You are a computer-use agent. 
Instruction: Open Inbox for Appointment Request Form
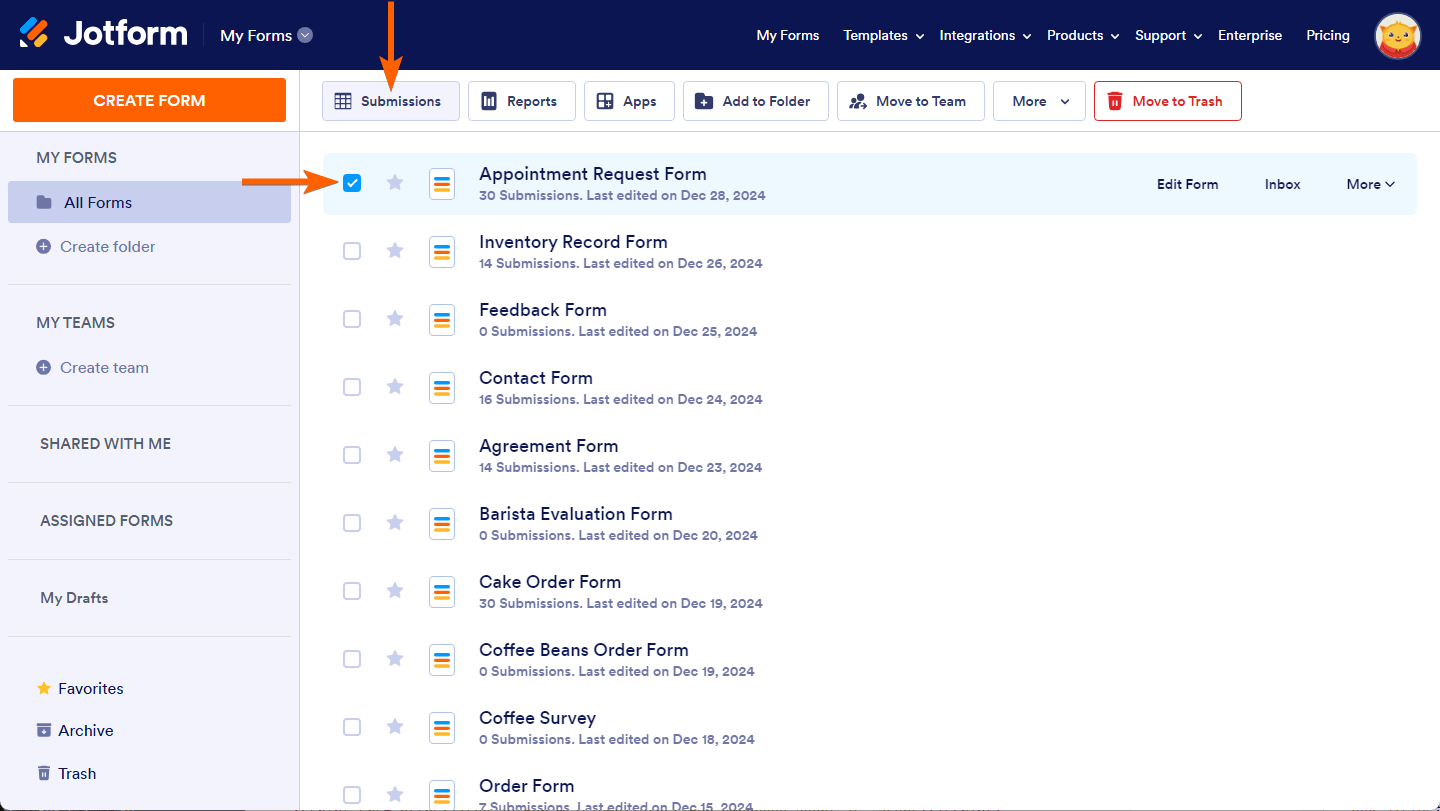pos(1283,184)
